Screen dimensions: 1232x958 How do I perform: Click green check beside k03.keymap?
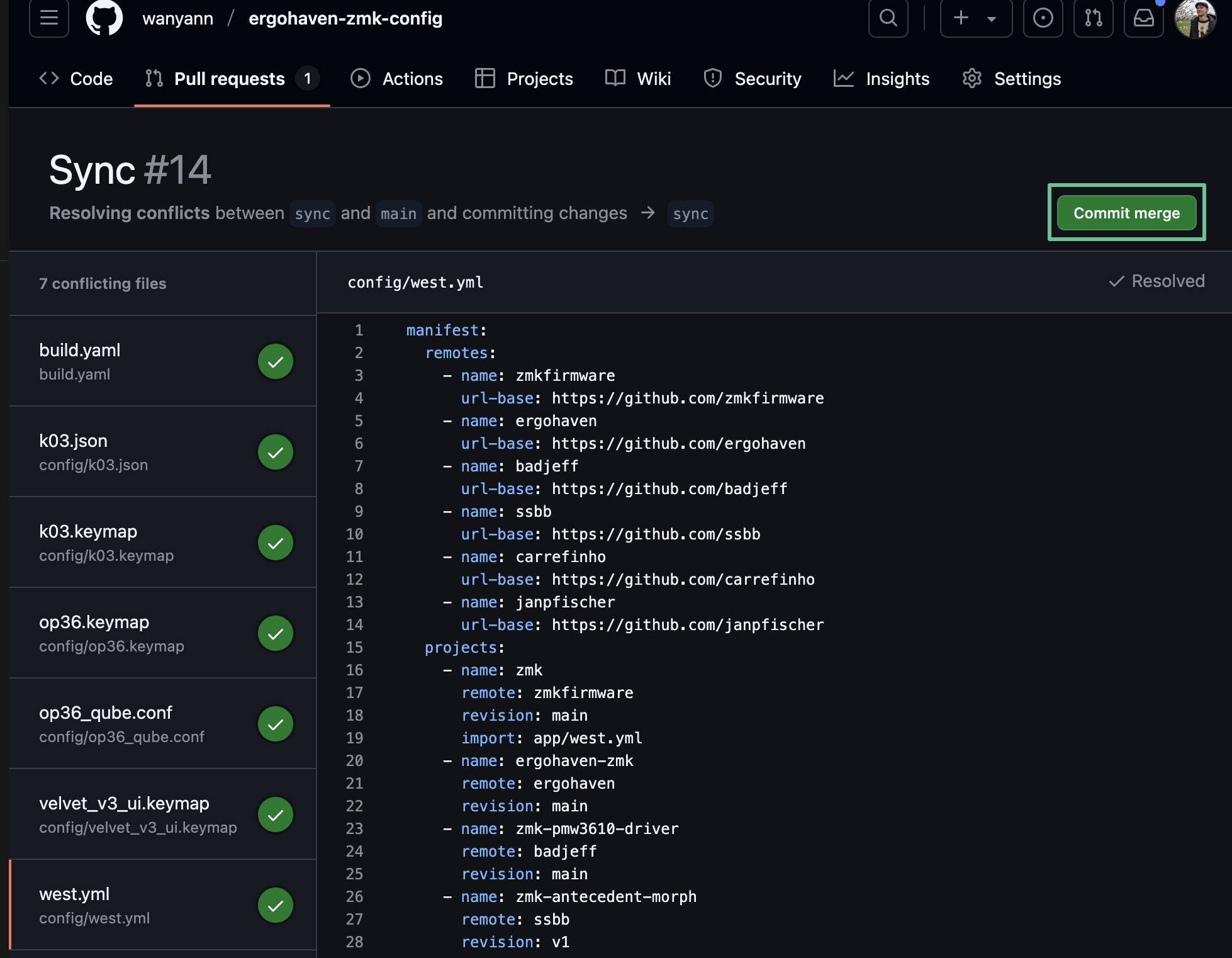click(x=276, y=543)
